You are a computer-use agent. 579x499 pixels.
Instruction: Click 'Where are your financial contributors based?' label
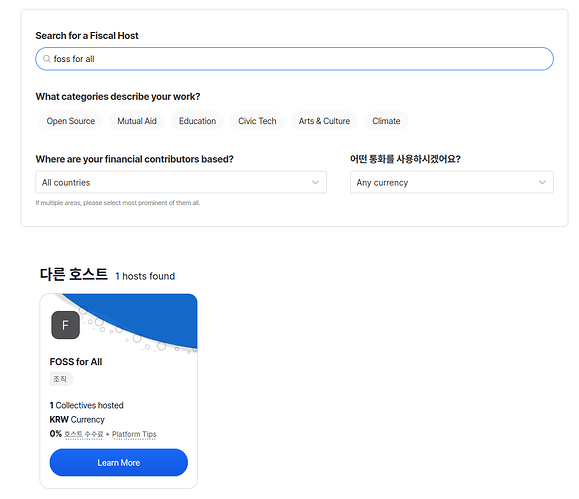[x=134, y=159]
